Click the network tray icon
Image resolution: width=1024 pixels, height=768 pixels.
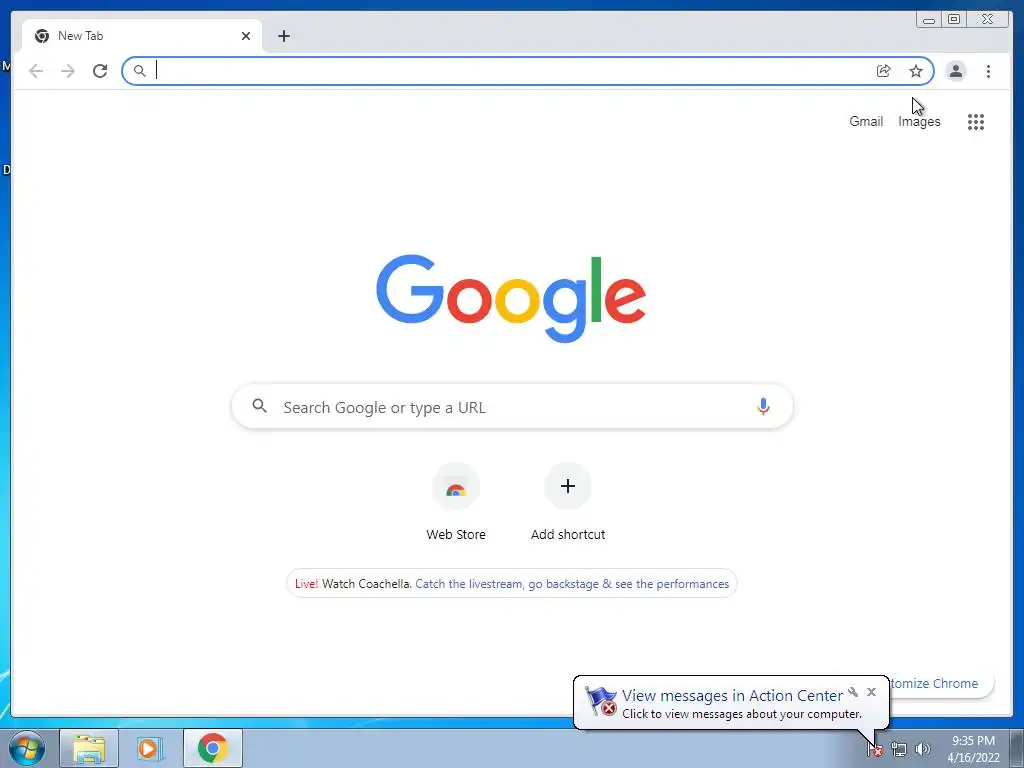click(899, 749)
